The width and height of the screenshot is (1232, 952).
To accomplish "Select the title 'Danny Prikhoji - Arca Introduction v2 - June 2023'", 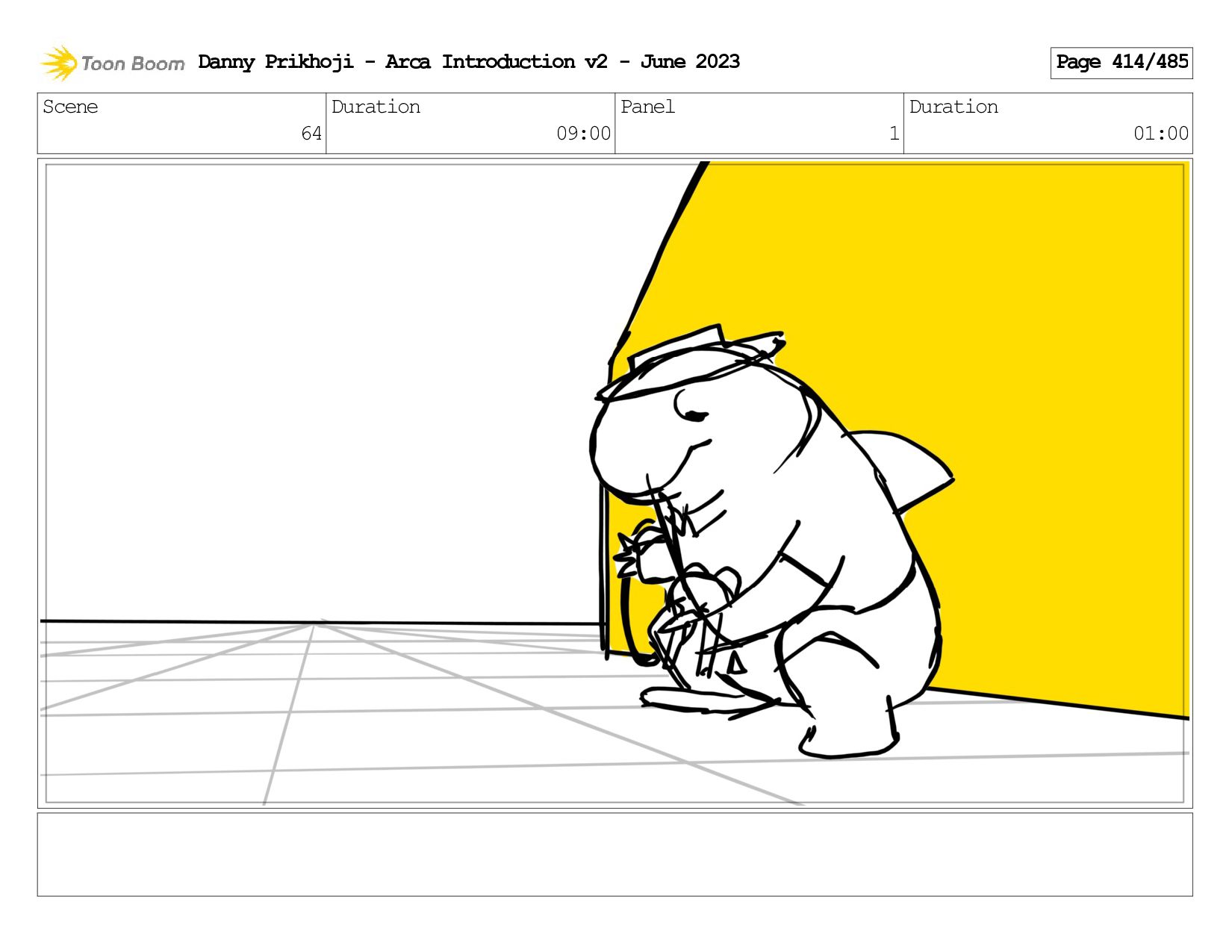I will (469, 62).
